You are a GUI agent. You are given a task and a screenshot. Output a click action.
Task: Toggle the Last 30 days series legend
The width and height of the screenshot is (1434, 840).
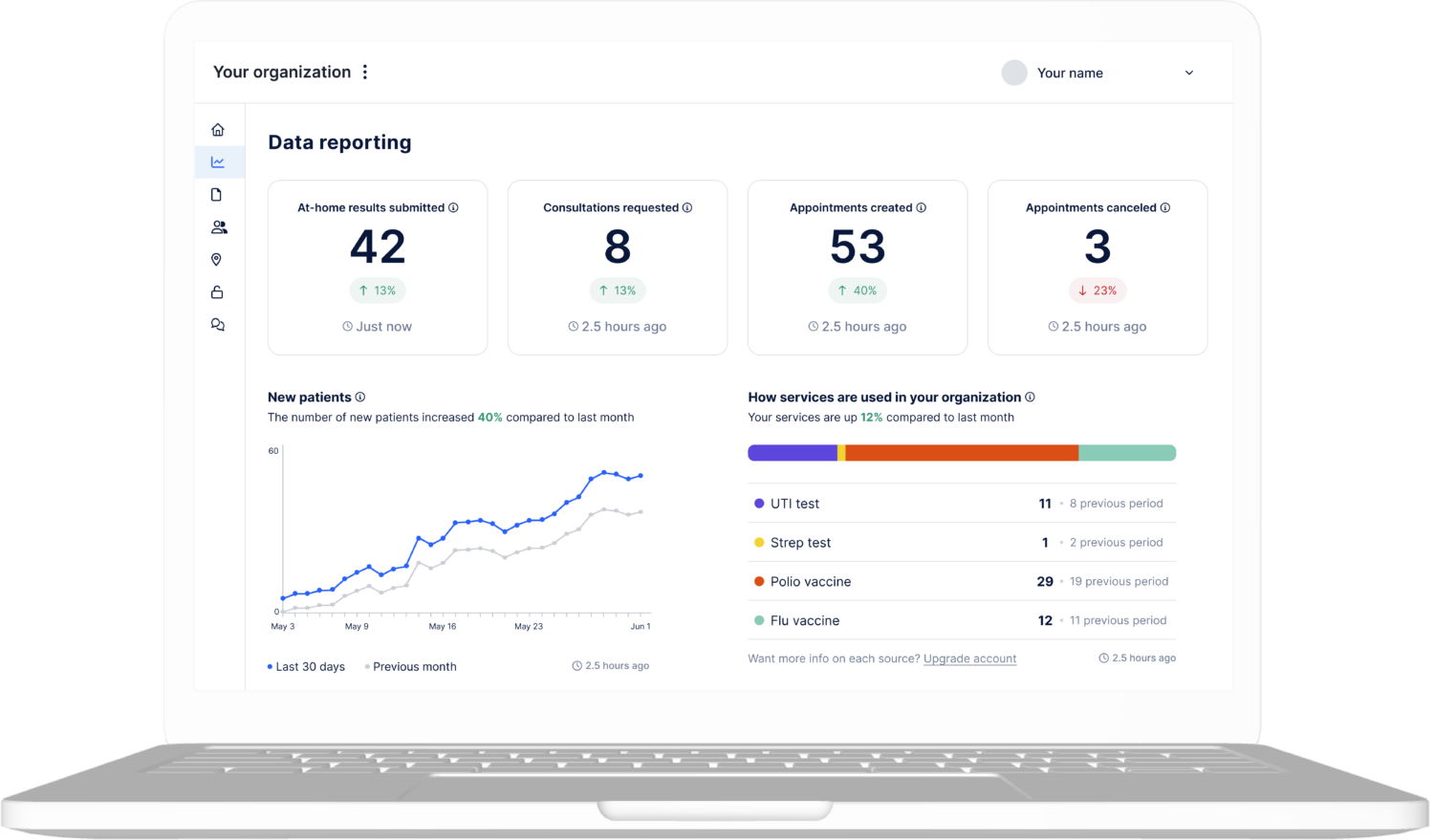tap(308, 666)
